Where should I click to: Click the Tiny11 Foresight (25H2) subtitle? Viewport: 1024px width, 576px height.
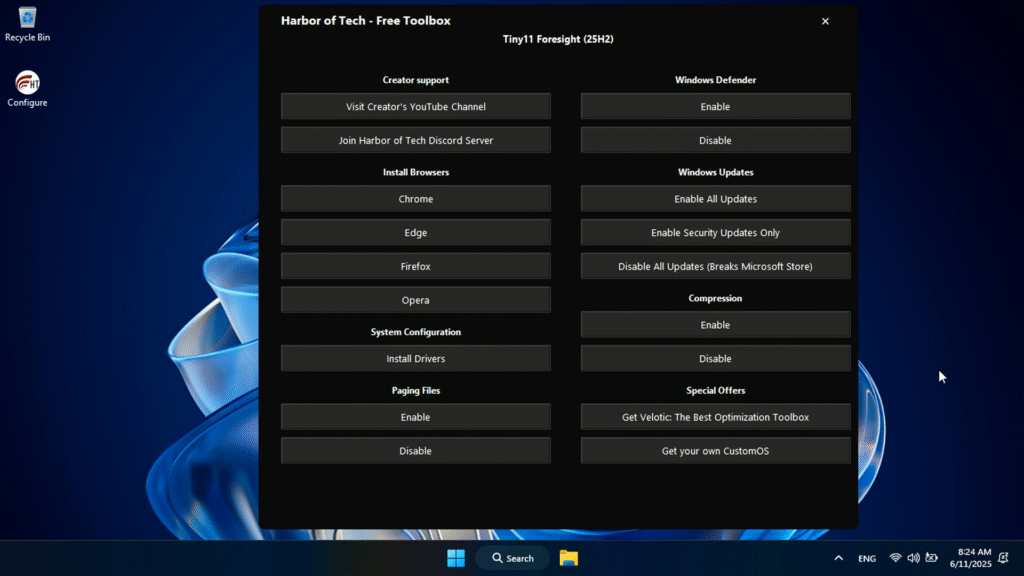pos(558,39)
